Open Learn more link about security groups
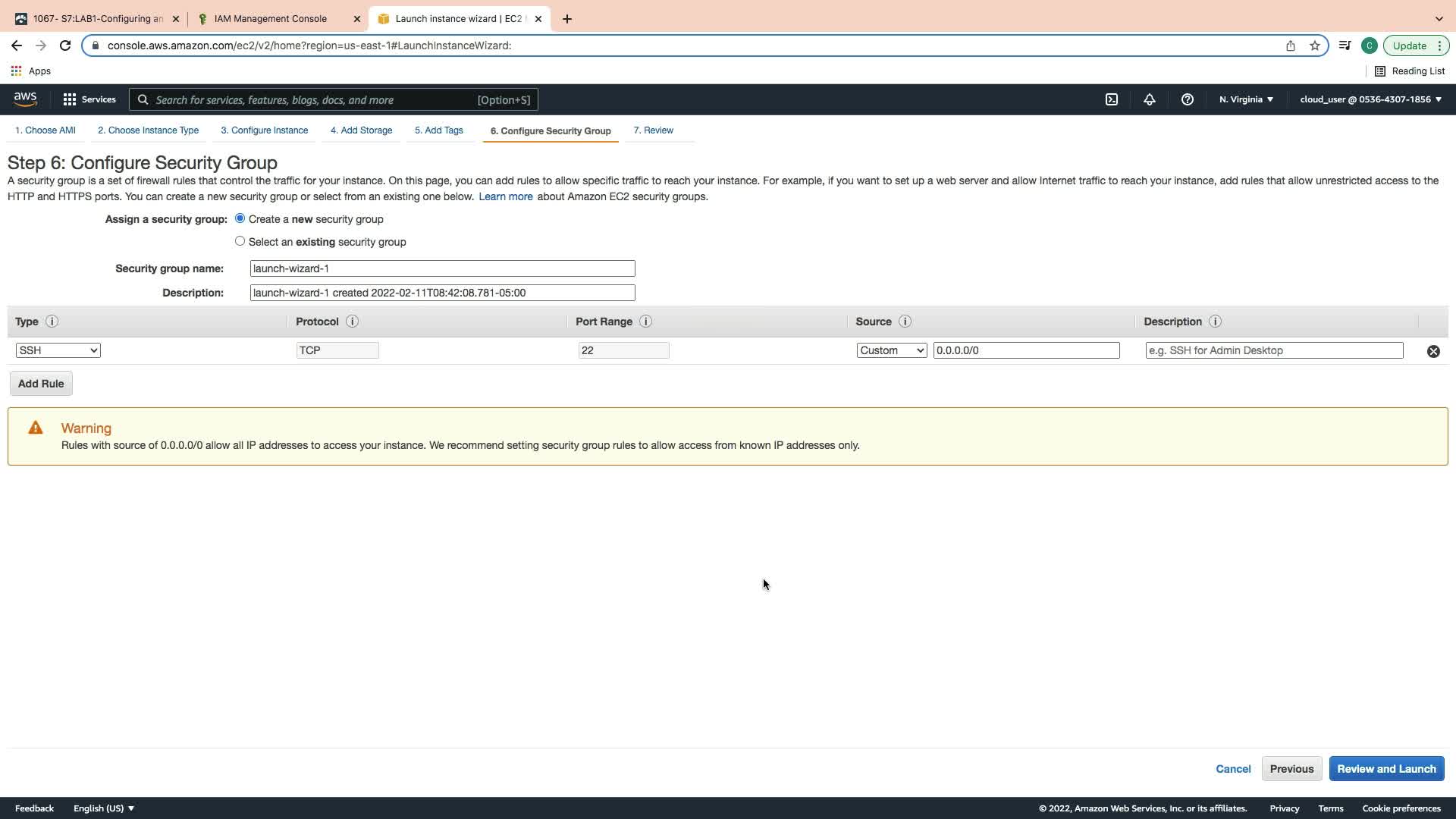 click(x=505, y=196)
